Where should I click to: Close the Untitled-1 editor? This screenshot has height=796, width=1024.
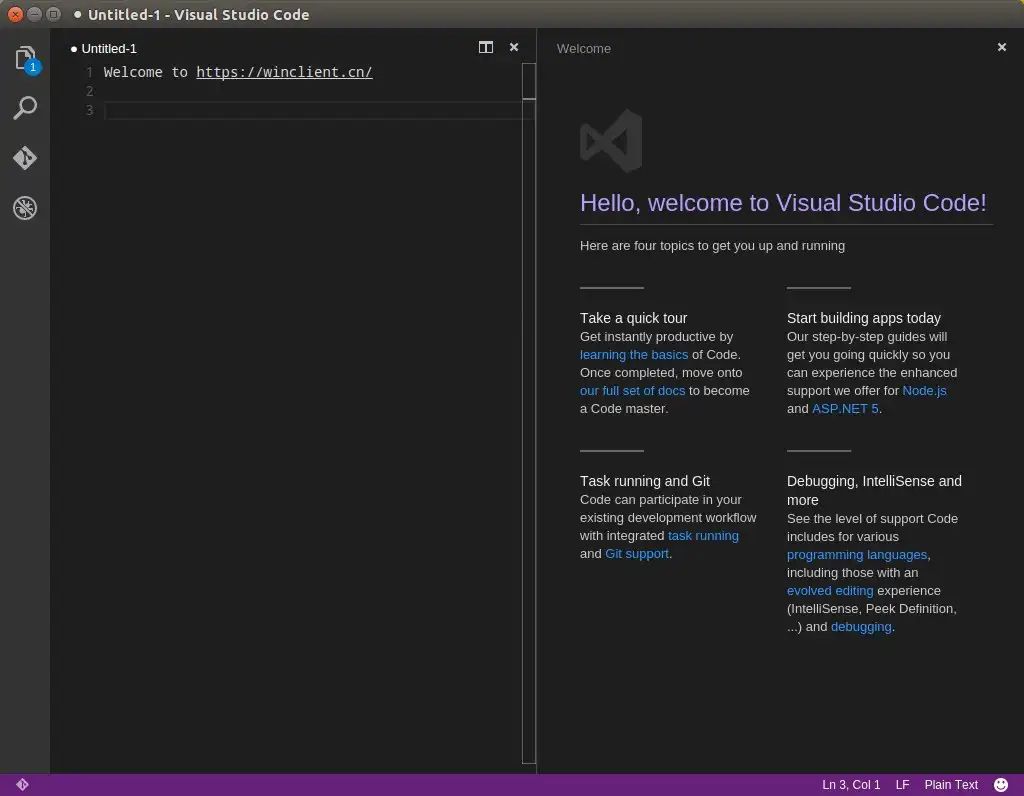(514, 47)
